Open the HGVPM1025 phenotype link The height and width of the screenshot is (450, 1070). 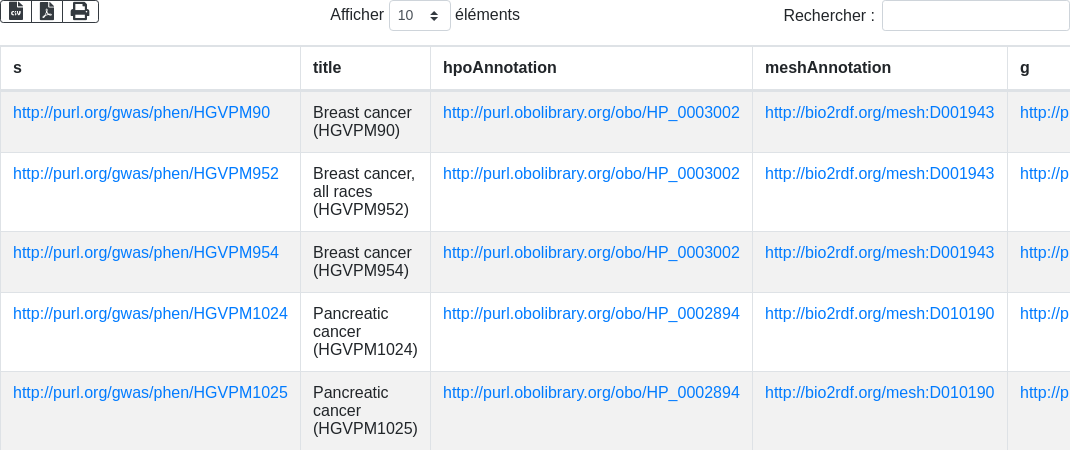click(x=150, y=393)
